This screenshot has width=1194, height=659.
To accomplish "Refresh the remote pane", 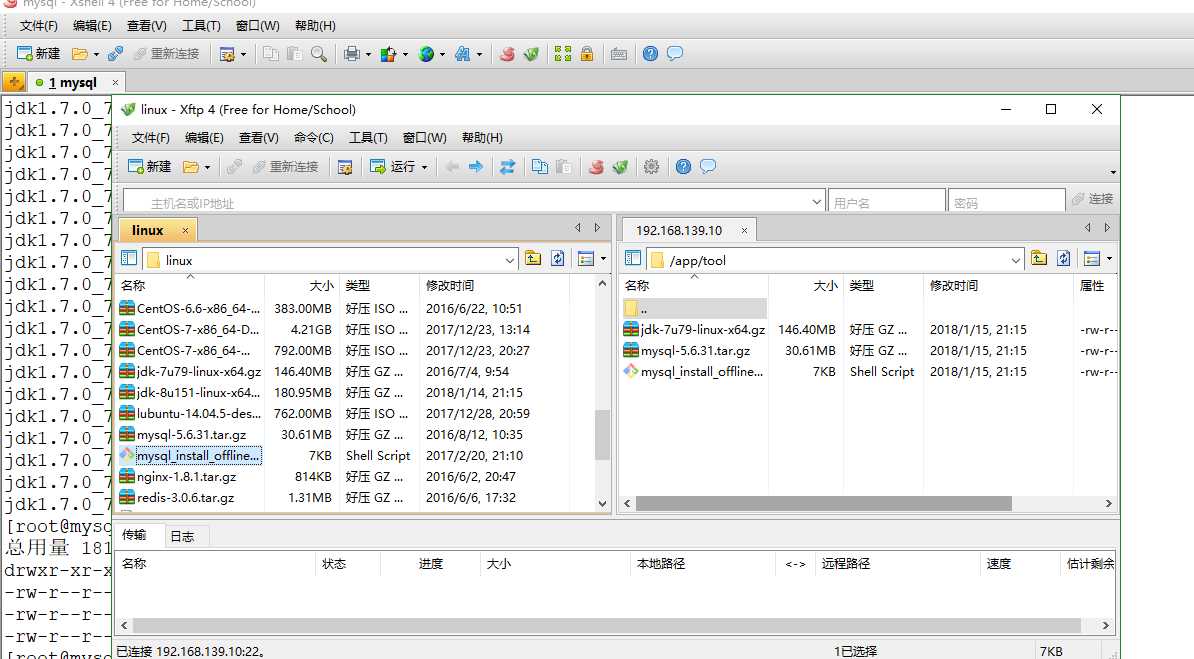I will pos(1063,259).
